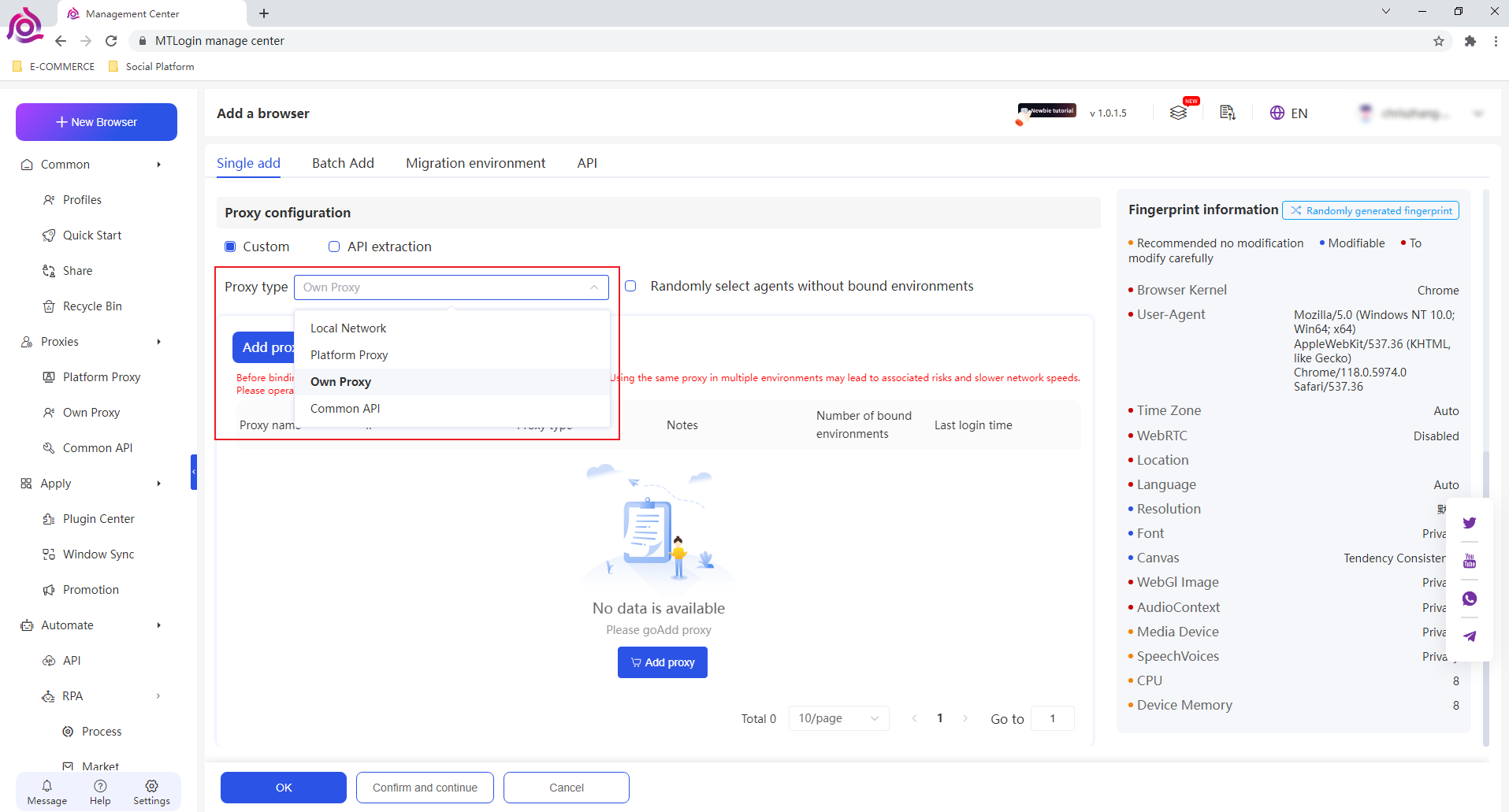Click the OK button
This screenshot has width=1509, height=812.
click(284, 788)
